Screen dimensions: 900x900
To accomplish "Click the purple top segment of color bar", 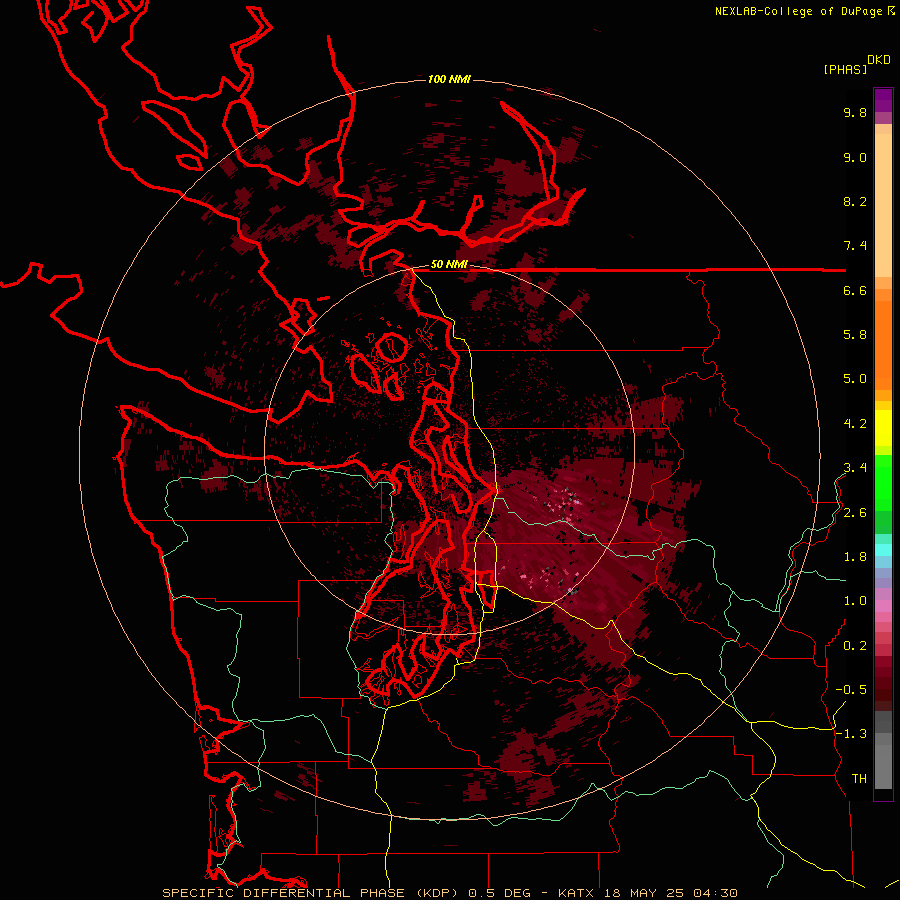I will tap(883, 100).
